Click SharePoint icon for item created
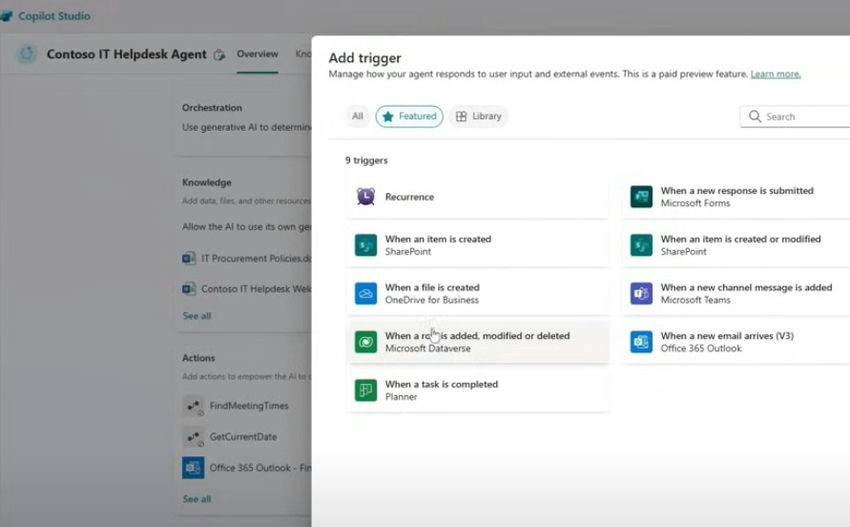 tap(366, 245)
